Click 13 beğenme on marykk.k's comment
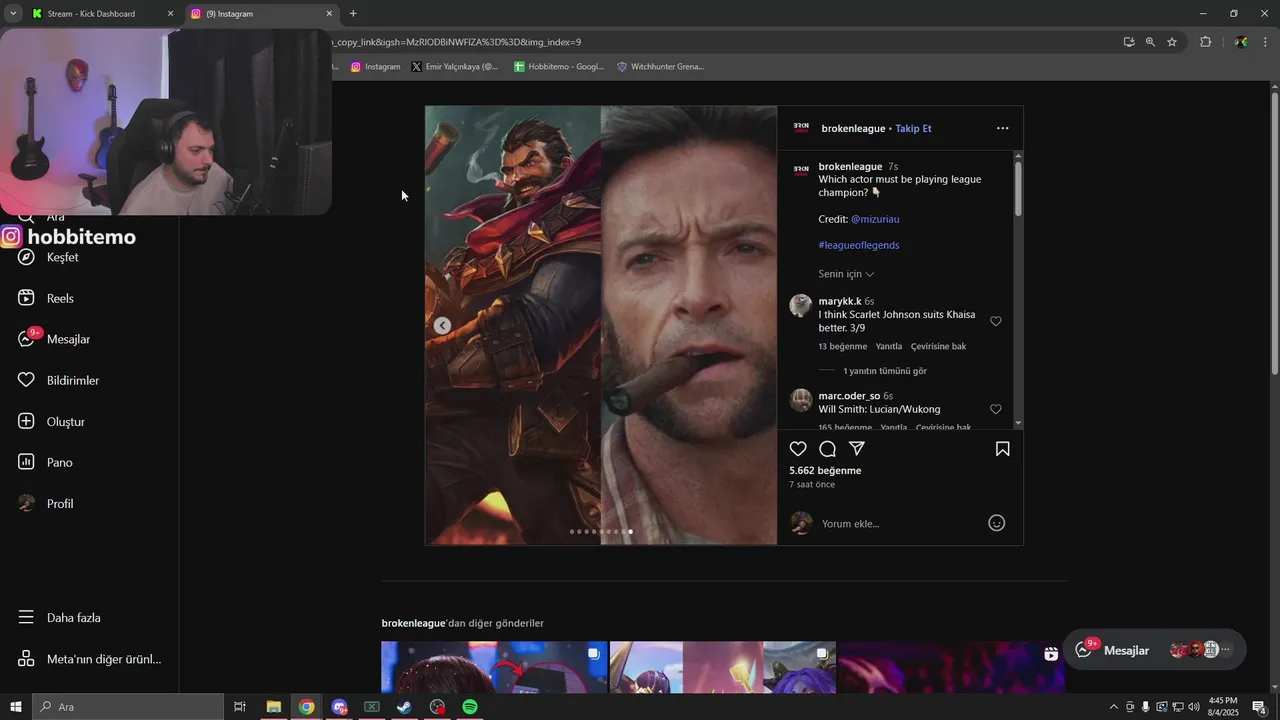This screenshot has height=720, width=1280. point(842,346)
